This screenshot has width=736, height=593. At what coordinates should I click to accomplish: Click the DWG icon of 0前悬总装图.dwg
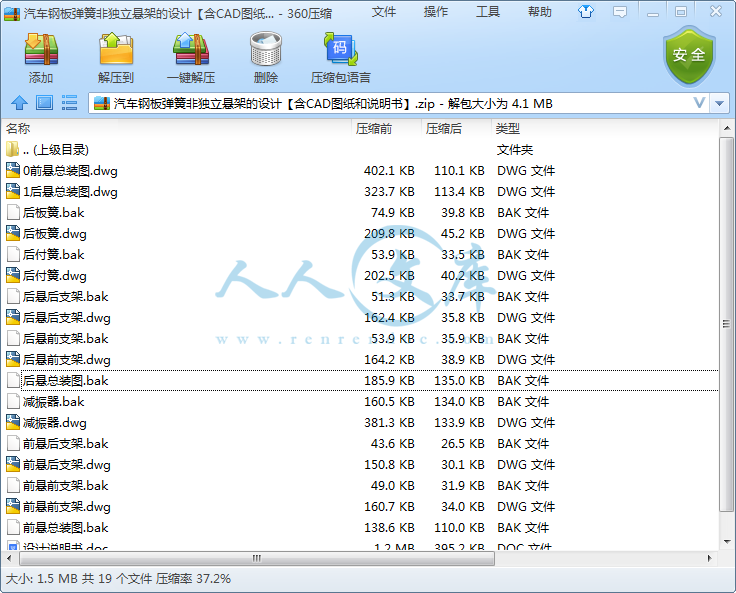coord(13,170)
